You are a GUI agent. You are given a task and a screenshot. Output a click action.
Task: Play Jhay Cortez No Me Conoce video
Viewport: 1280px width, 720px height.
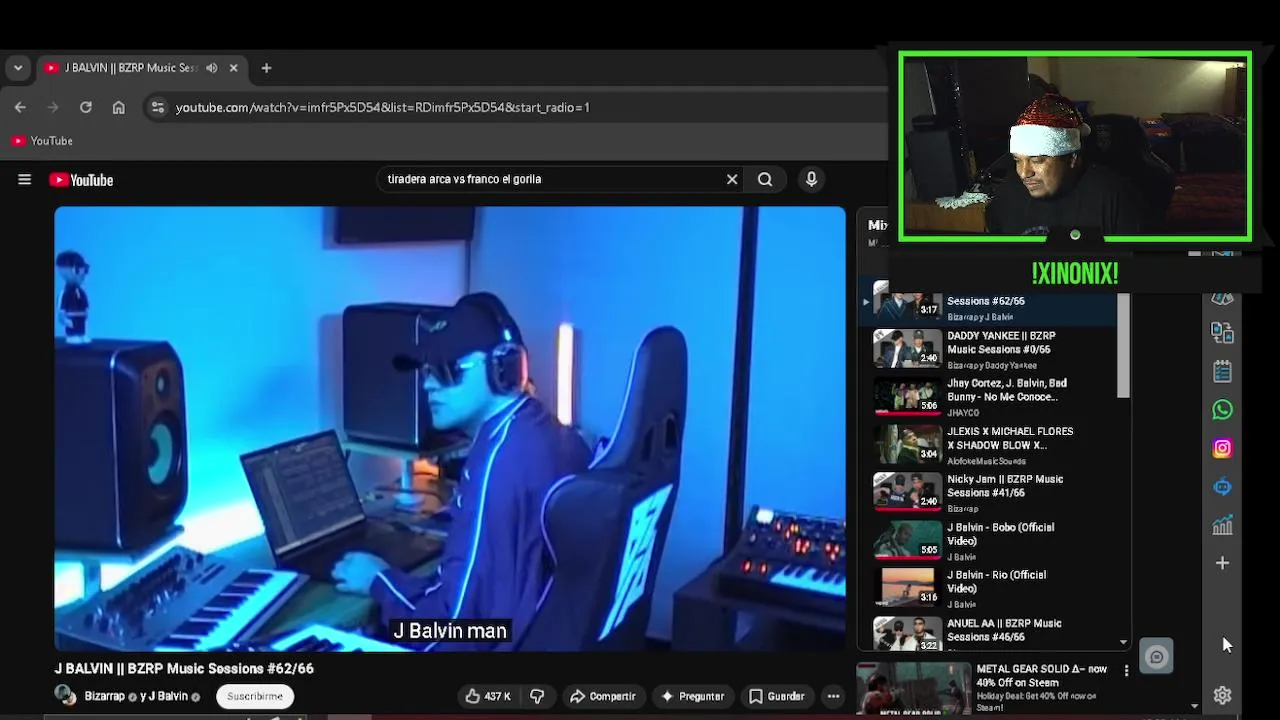coord(1007,390)
